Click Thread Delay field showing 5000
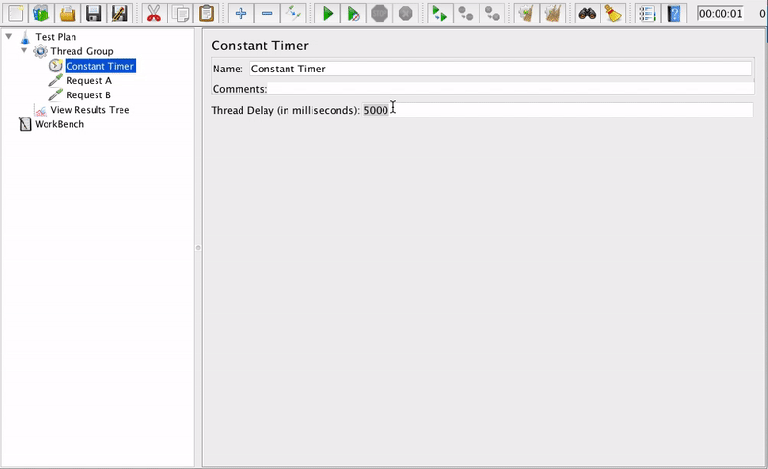The width and height of the screenshot is (768, 469). pyautogui.click(x=557, y=110)
